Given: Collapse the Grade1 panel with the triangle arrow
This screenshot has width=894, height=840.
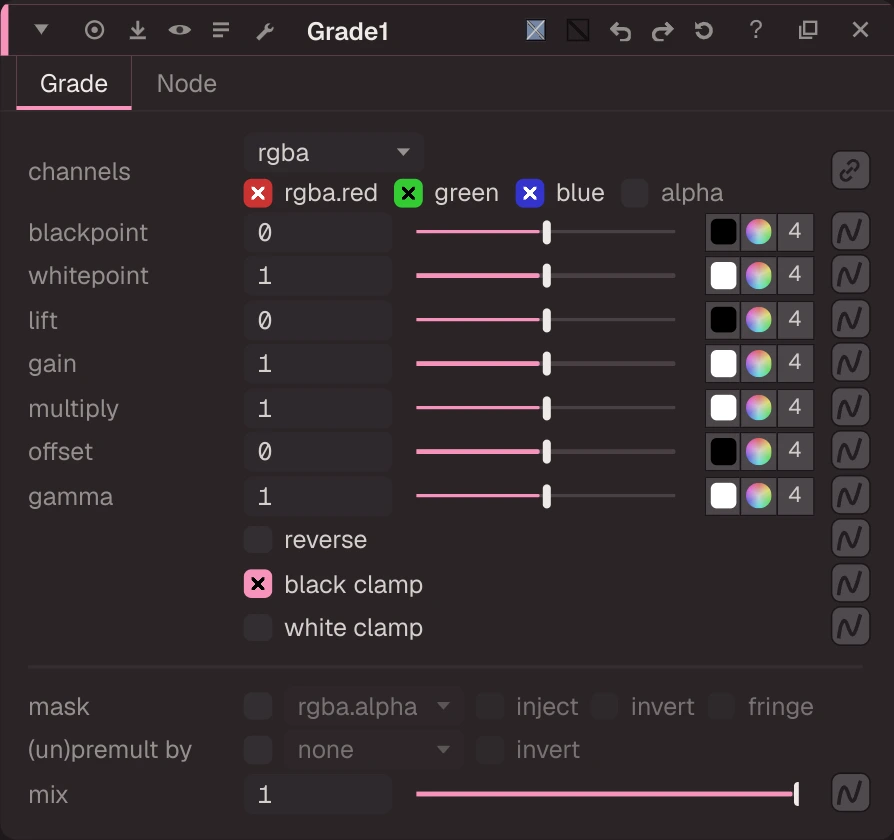Looking at the screenshot, I should (41, 29).
